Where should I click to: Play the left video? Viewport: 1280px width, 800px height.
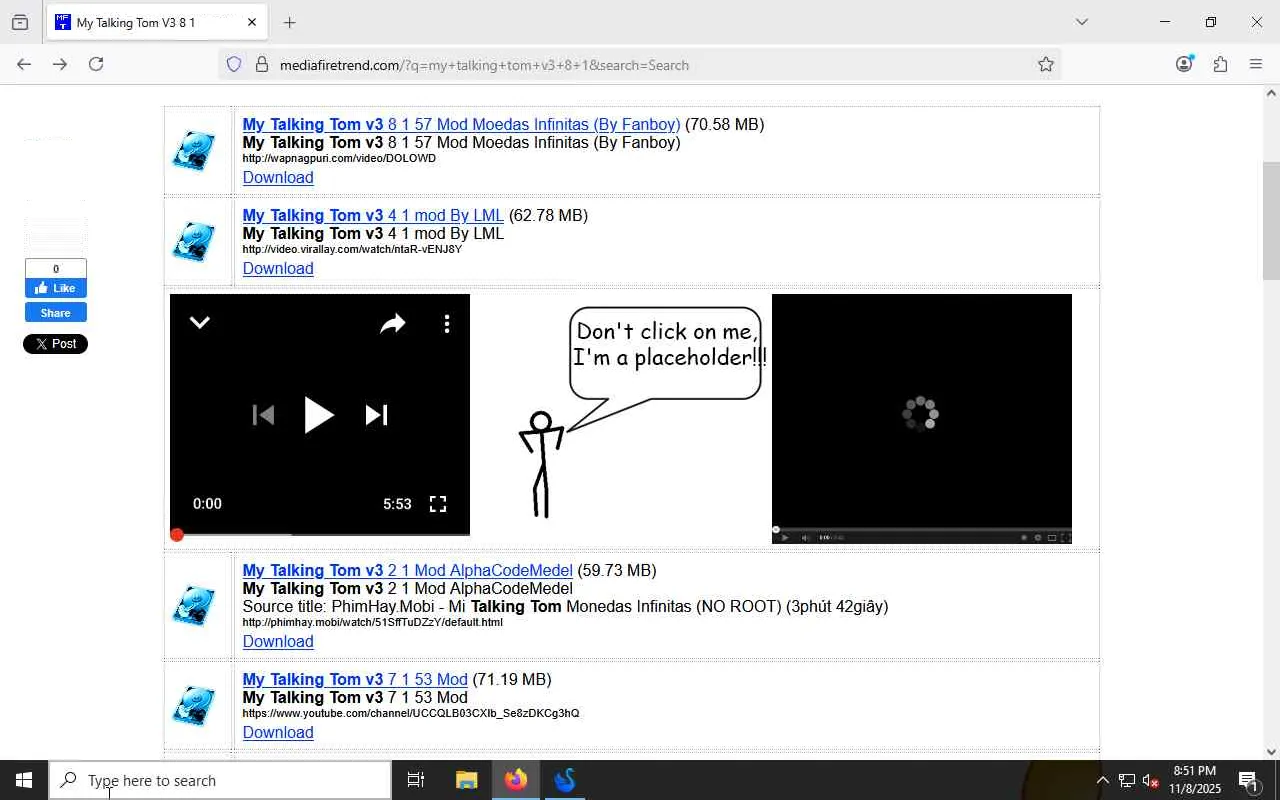pos(319,415)
